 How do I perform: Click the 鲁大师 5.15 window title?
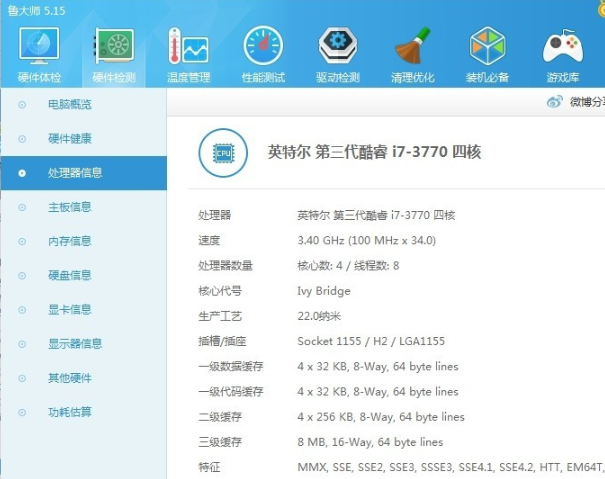click(x=36, y=10)
